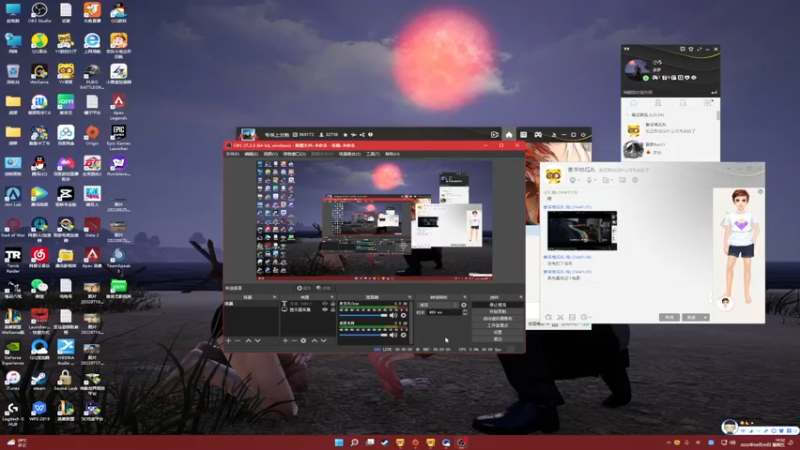Click the star favorite icon in game hall window
The width and height of the screenshot is (800, 450).
(x=345, y=135)
